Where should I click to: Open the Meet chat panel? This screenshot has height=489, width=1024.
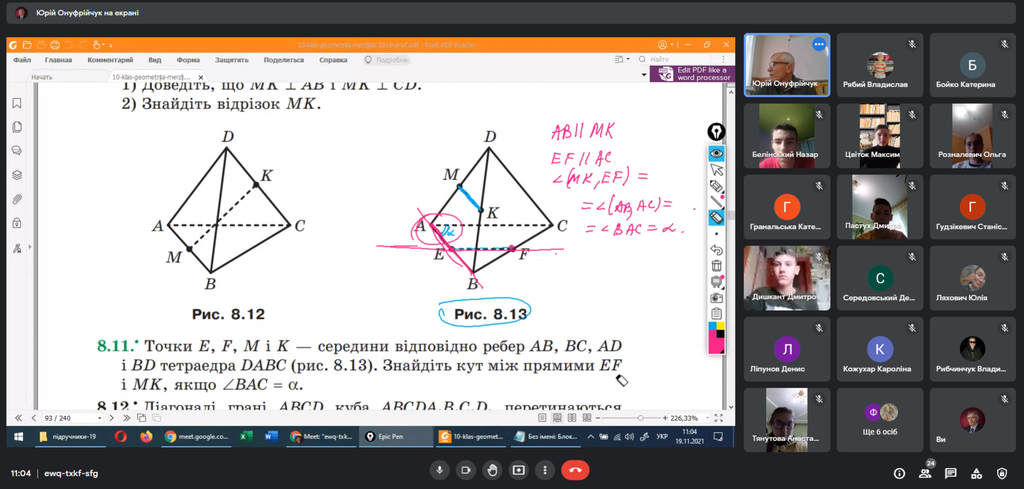point(951,473)
